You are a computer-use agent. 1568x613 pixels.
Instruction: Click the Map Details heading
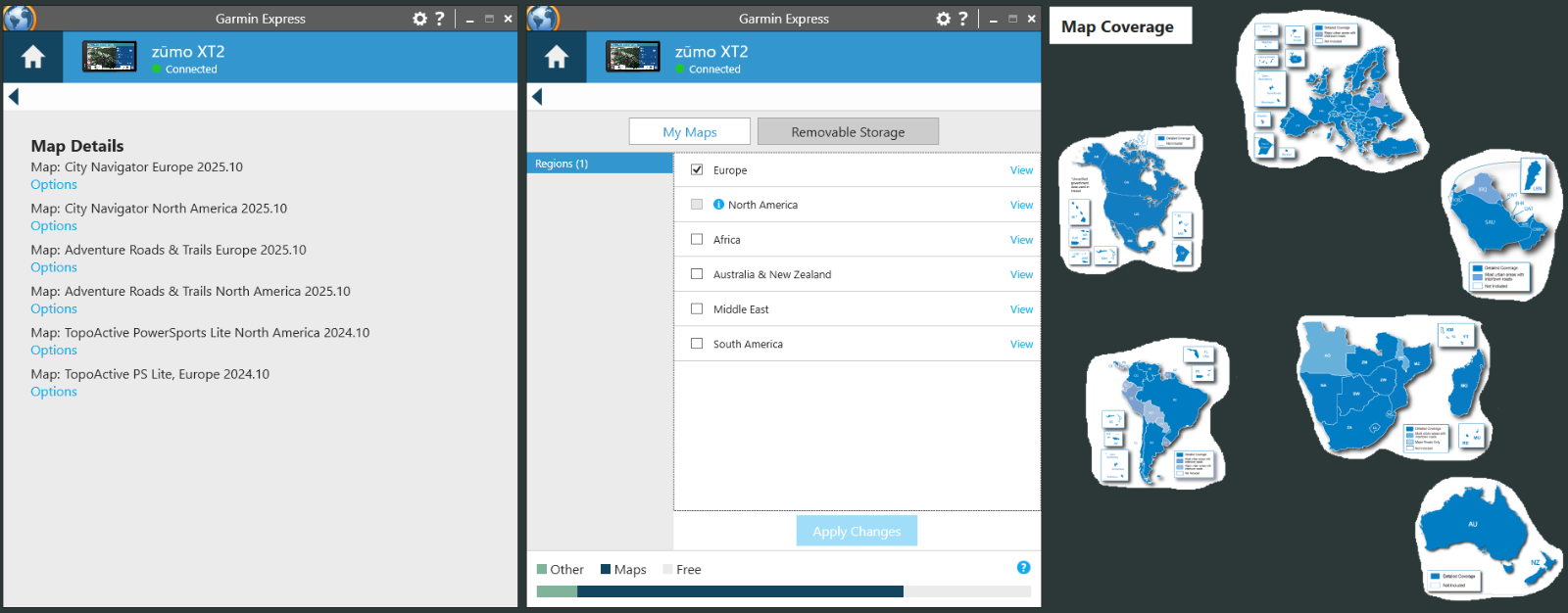(x=77, y=146)
